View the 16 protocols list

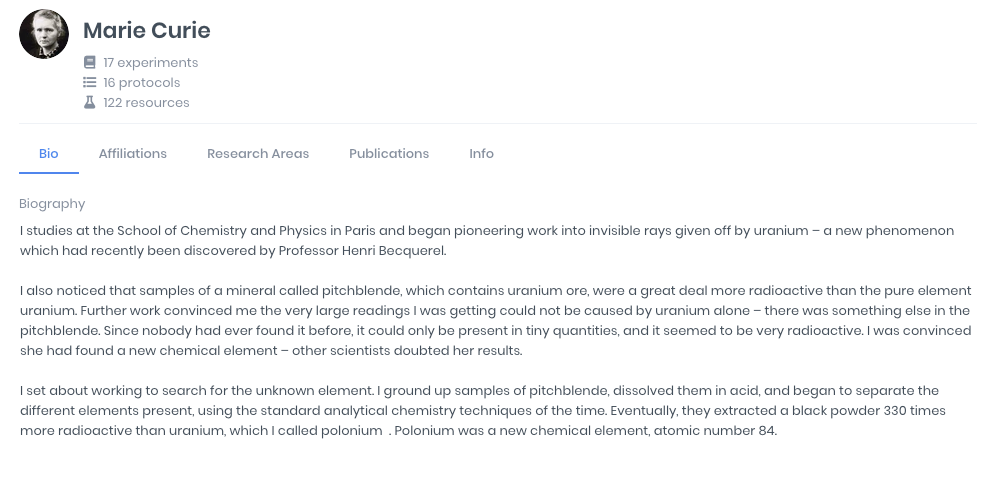[141, 82]
